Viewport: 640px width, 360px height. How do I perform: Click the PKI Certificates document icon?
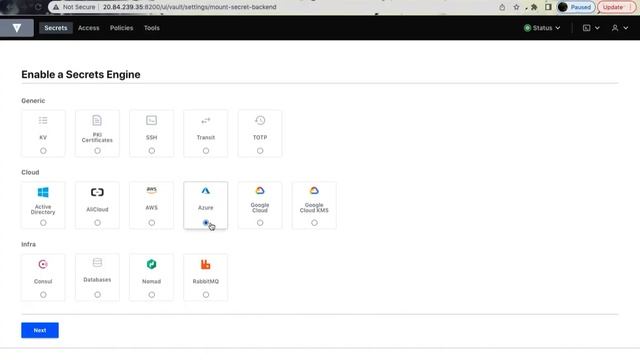click(97, 120)
